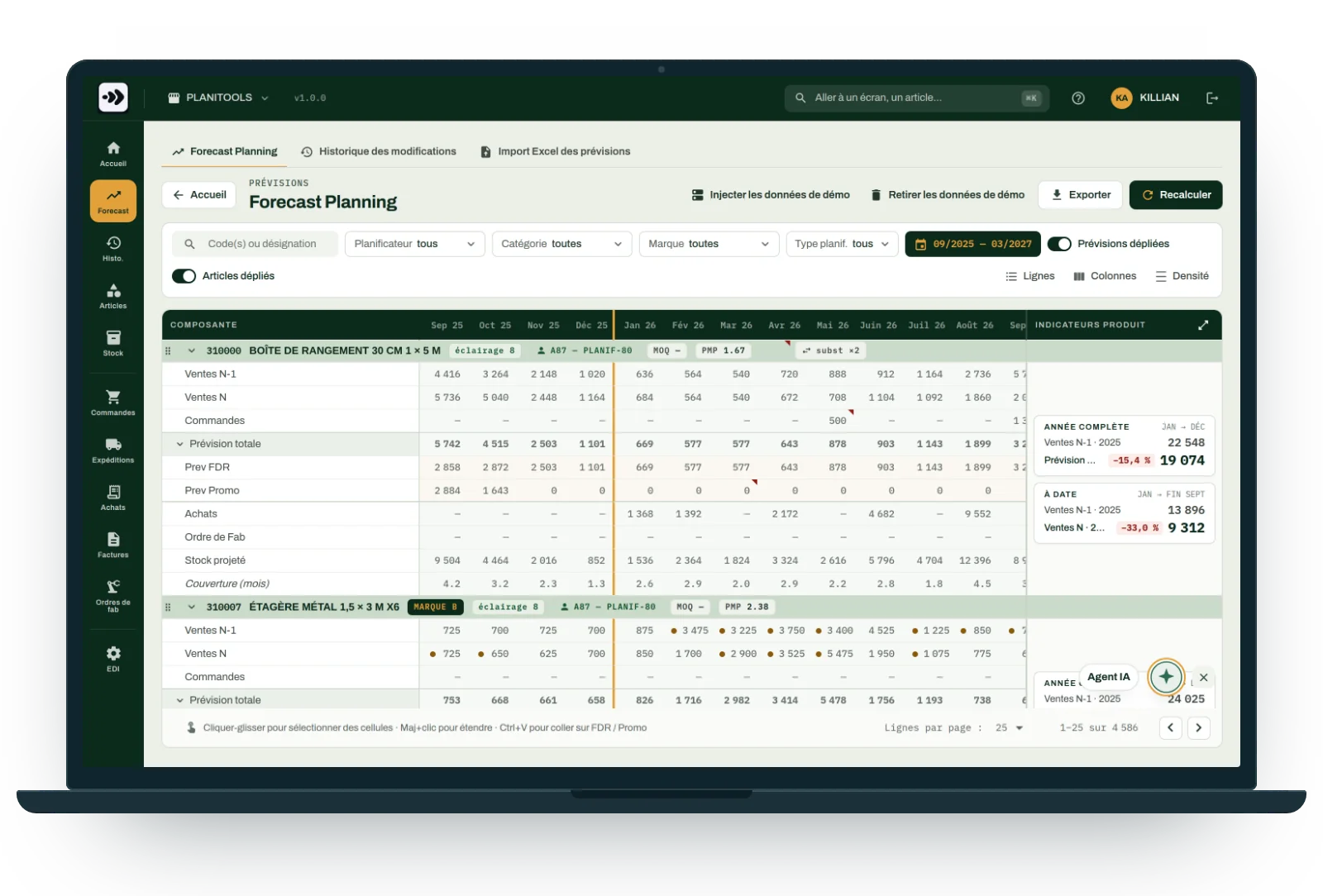Open Expéditions truck icon
Viewport: 1323px width, 896px height.
click(113, 450)
